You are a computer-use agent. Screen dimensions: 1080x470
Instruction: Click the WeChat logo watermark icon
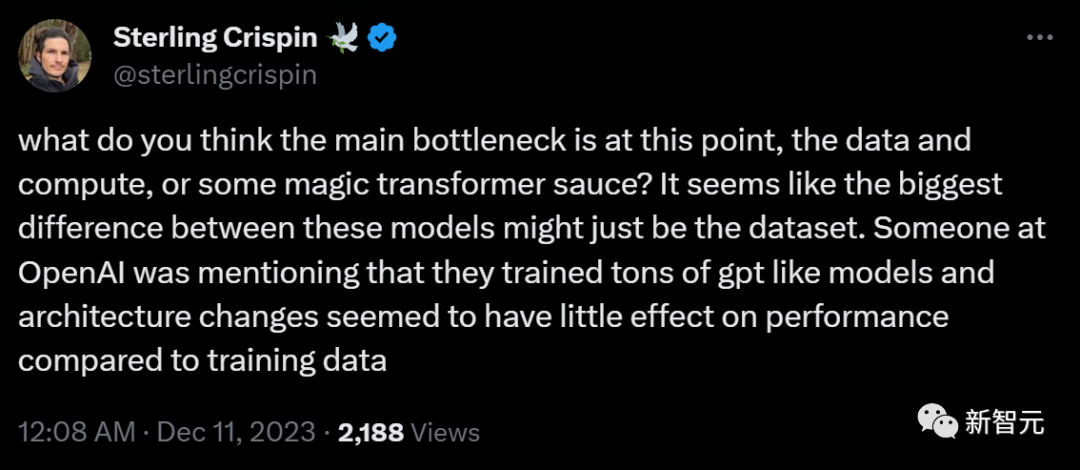point(937,423)
